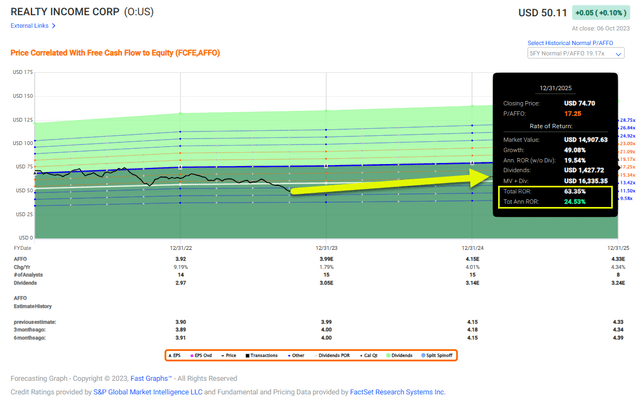Click the 26.84x multiple label
Image resolution: width=640 pixels, height=402 pixels.
coord(628,128)
